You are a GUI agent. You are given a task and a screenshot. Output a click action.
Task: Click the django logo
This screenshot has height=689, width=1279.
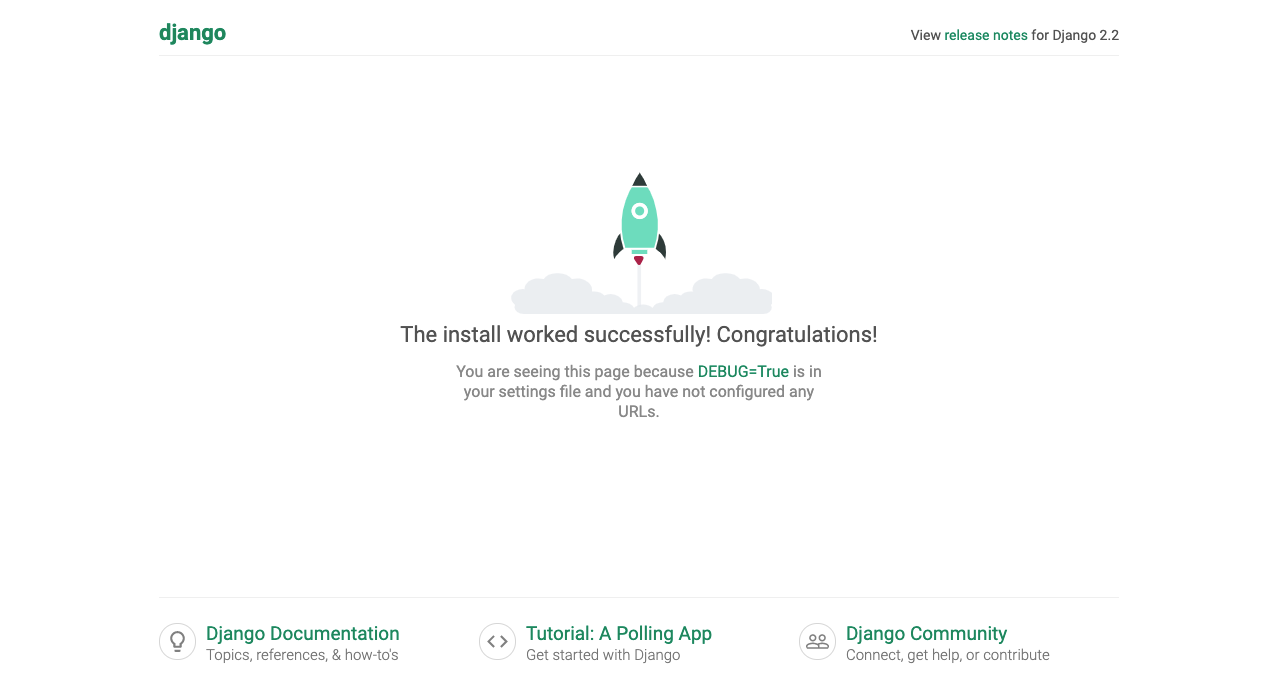tap(192, 32)
